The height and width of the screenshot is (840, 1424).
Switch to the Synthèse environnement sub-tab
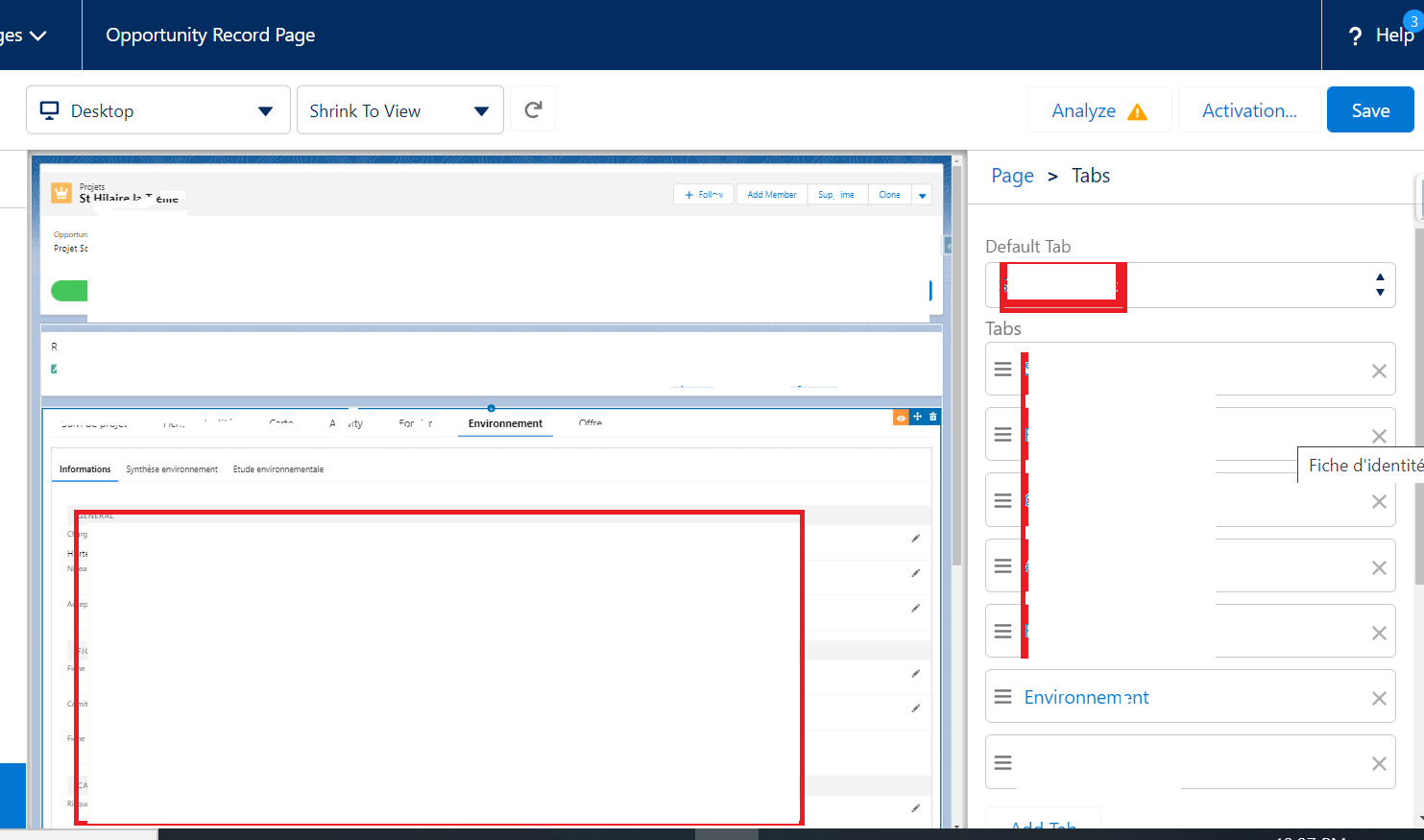(172, 469)
